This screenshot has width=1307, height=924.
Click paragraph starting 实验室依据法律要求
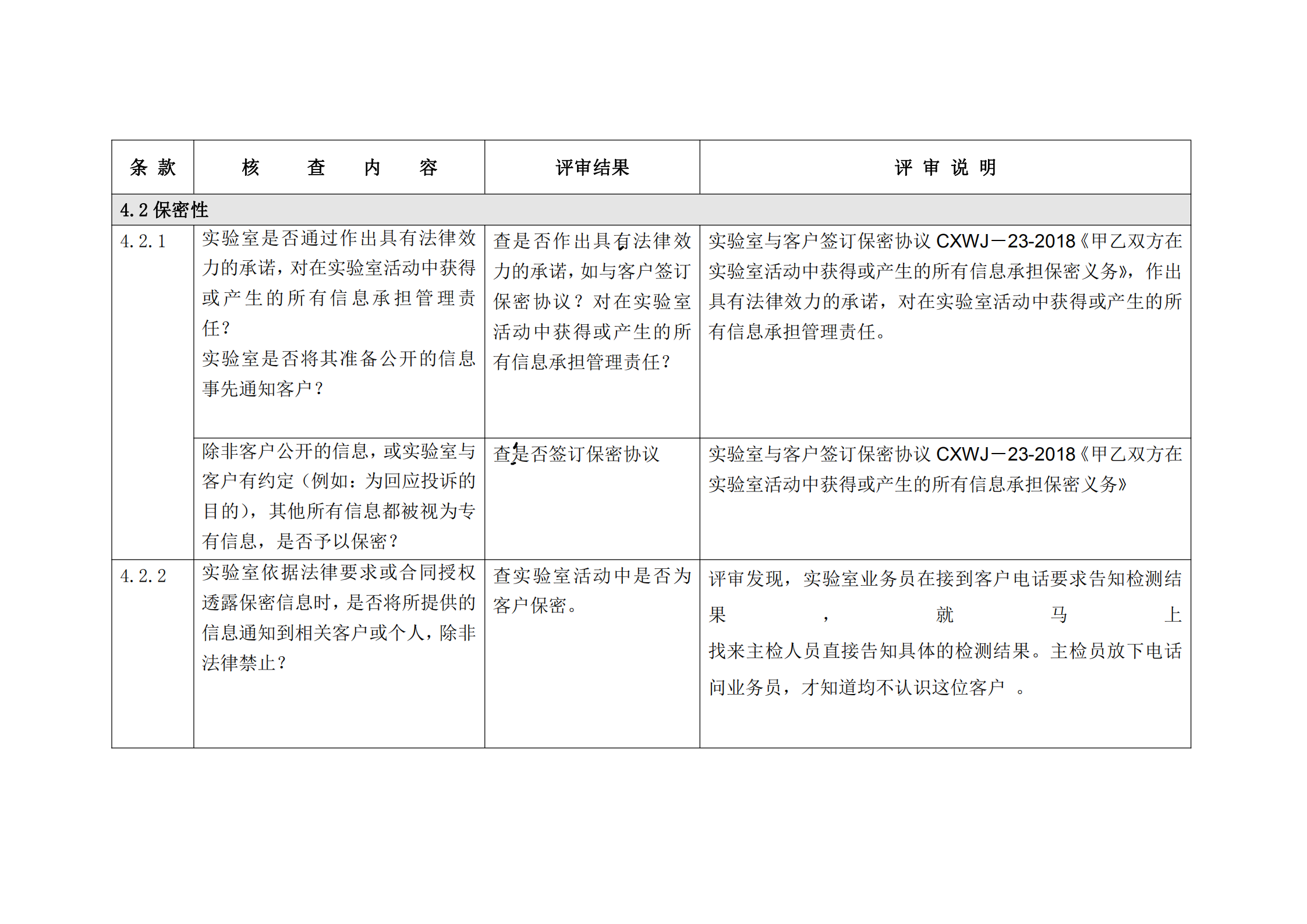[339, 603]
